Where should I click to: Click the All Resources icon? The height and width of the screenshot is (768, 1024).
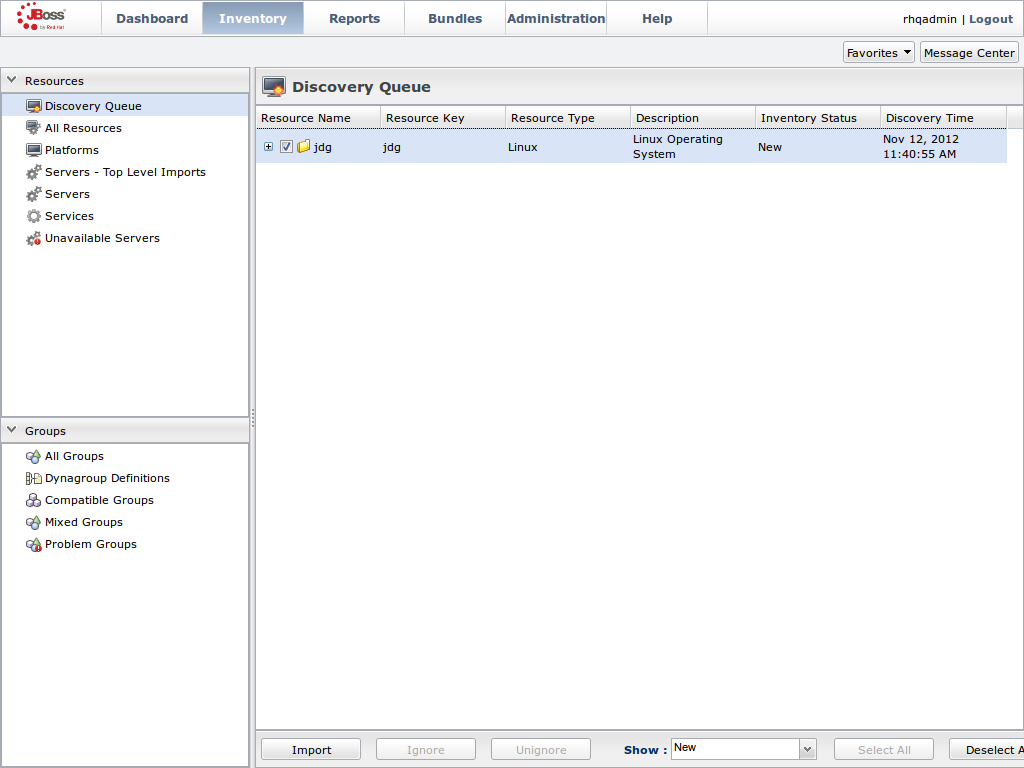click(34, 128)
